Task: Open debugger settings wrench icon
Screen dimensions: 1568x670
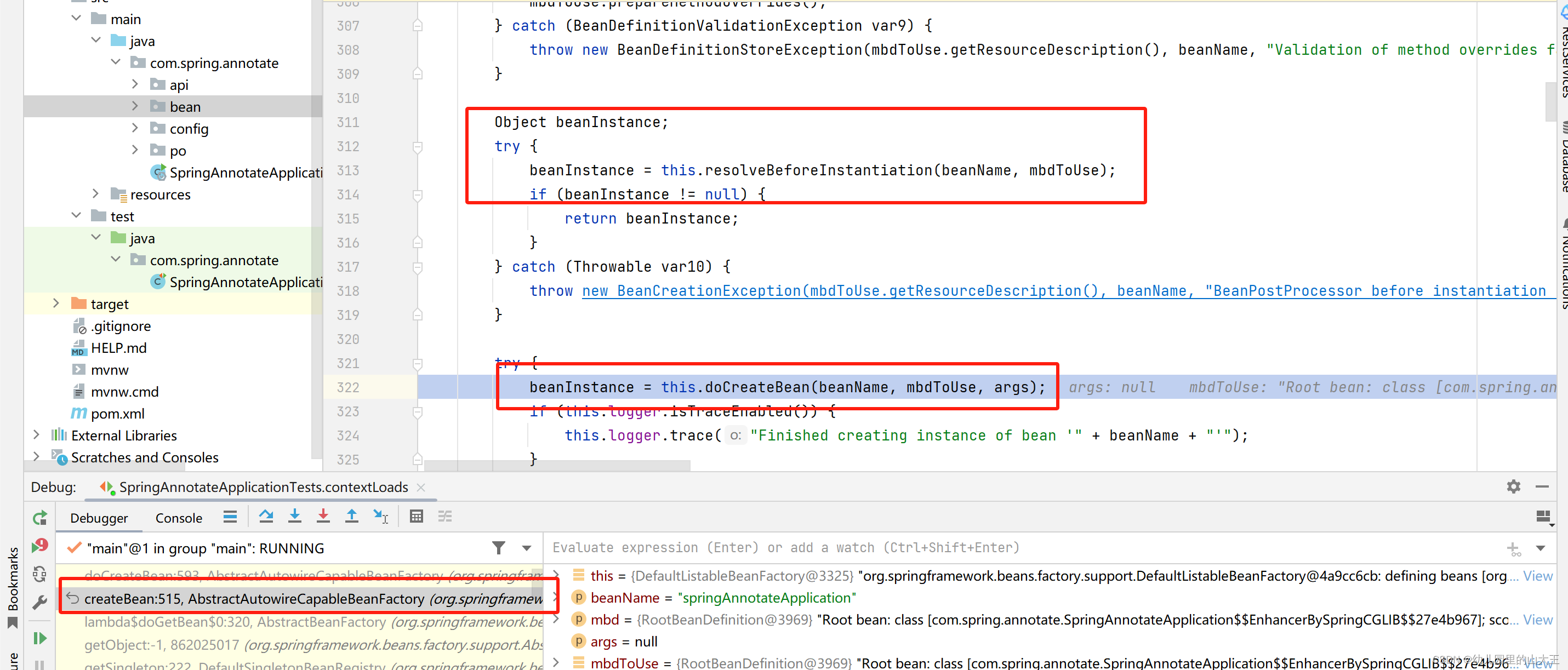Action: tap(40, 603)
